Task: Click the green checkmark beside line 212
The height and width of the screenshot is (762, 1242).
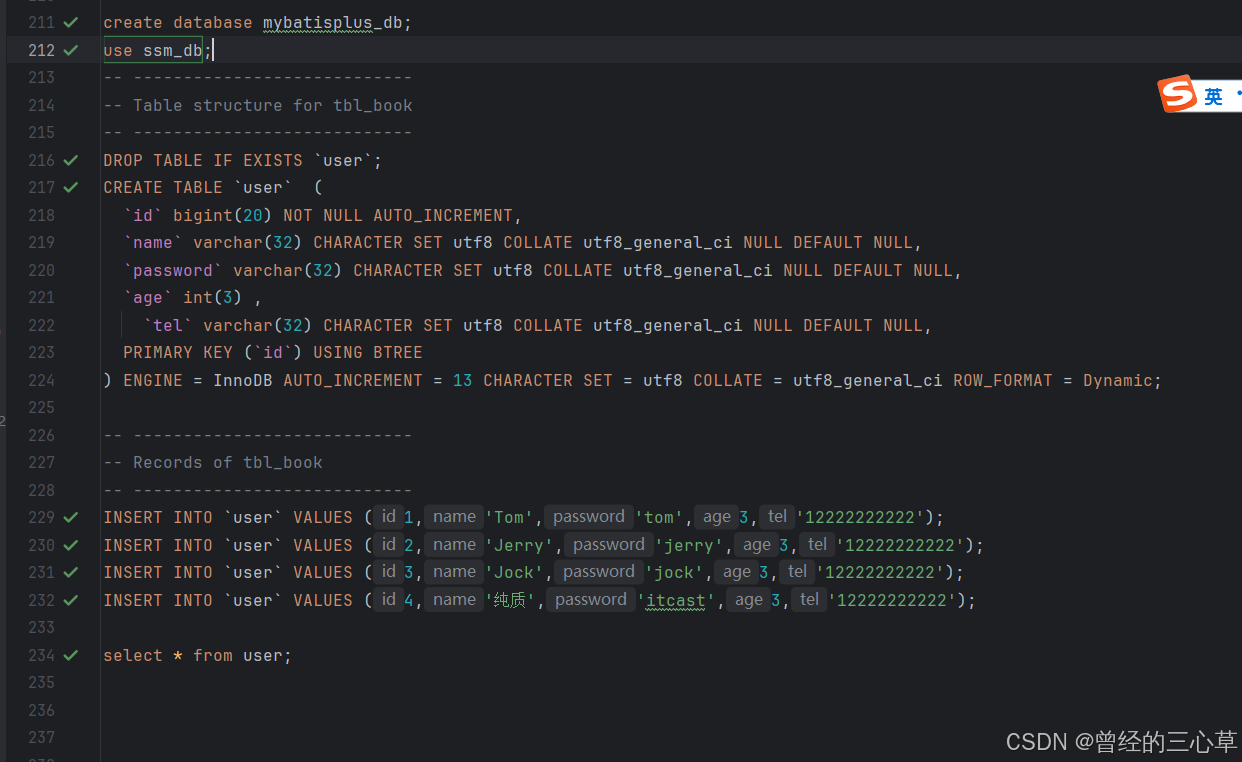Action: [70, 50]
